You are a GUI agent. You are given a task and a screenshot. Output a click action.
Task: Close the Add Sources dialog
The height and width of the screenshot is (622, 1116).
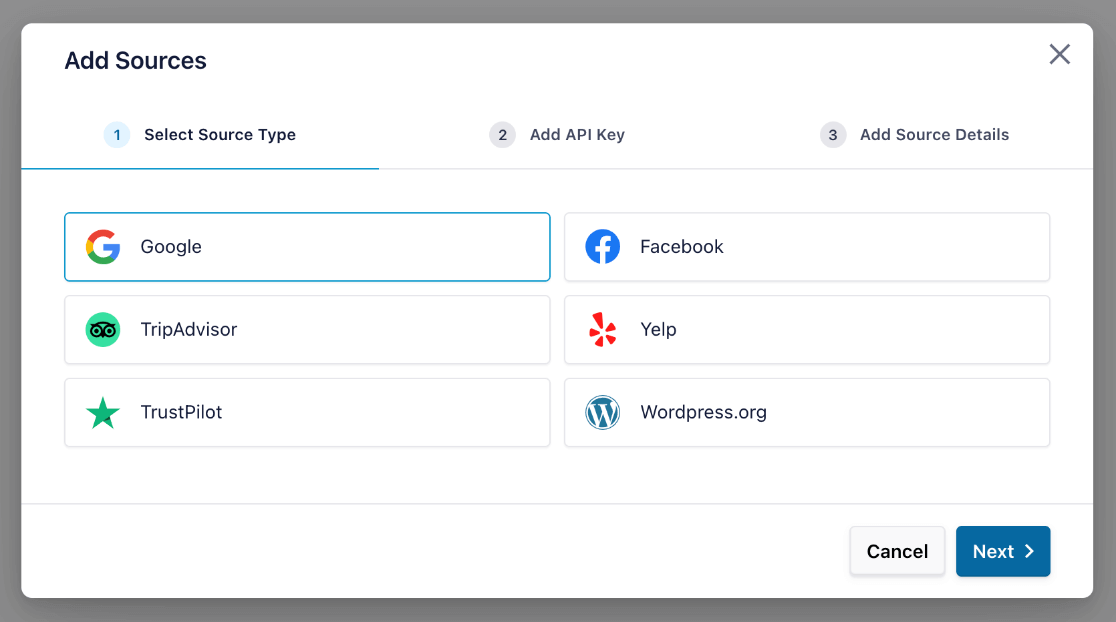[1059, 55]
